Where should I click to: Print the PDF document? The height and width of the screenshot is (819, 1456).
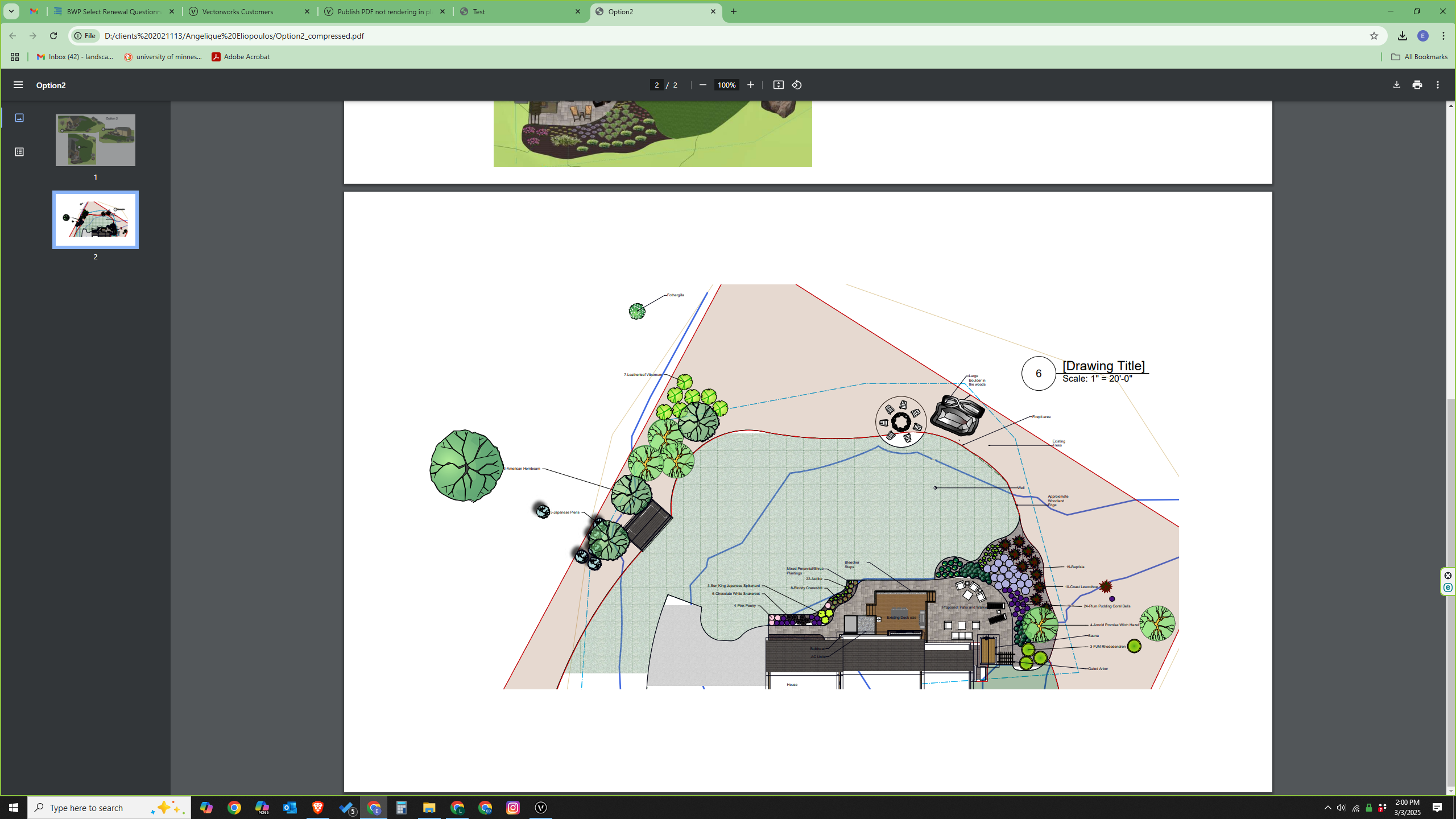tap(1417, 85)
